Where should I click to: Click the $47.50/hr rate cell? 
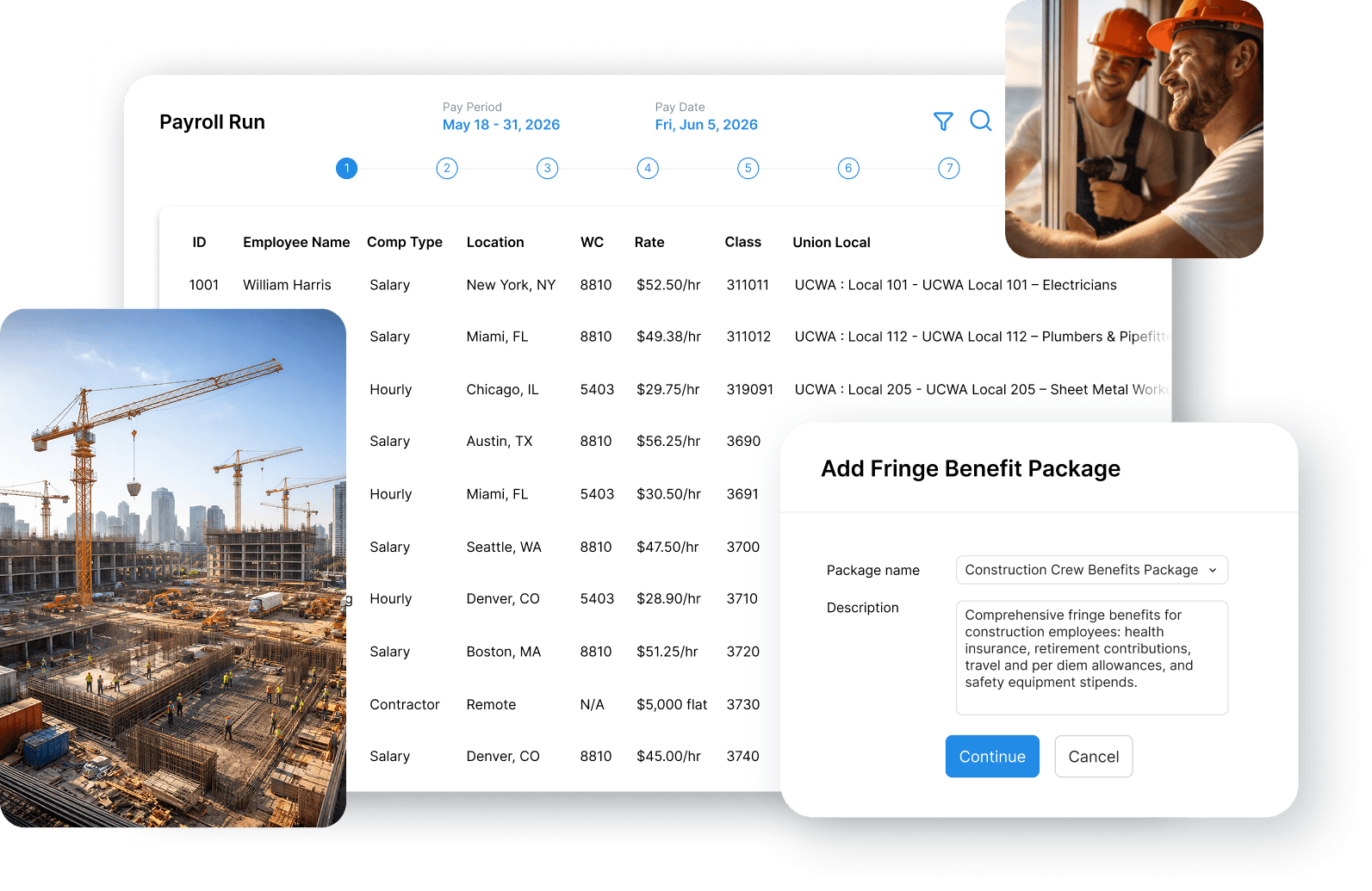667,548
